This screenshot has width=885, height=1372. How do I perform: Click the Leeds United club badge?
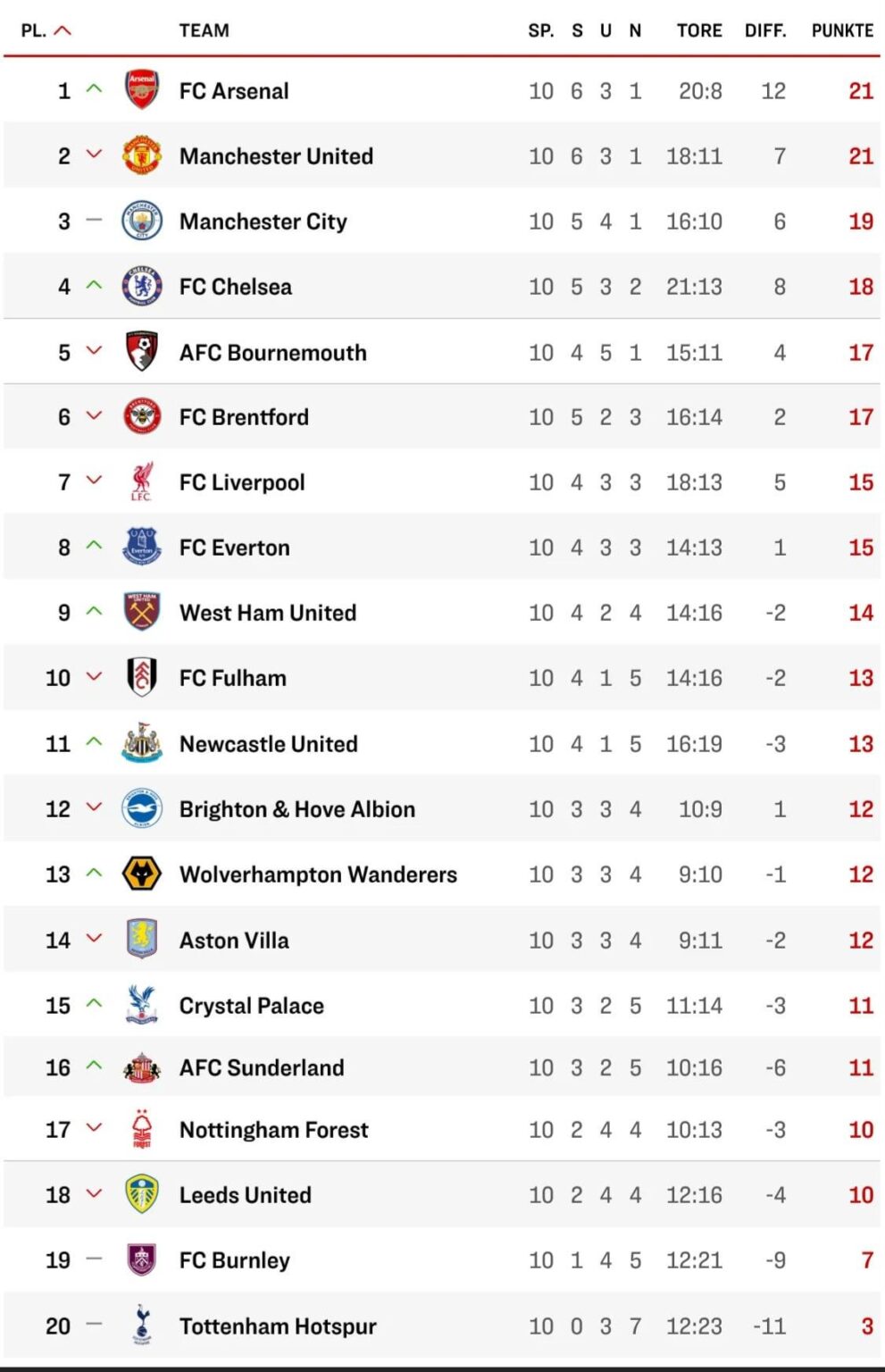(x=141, y=1194)
